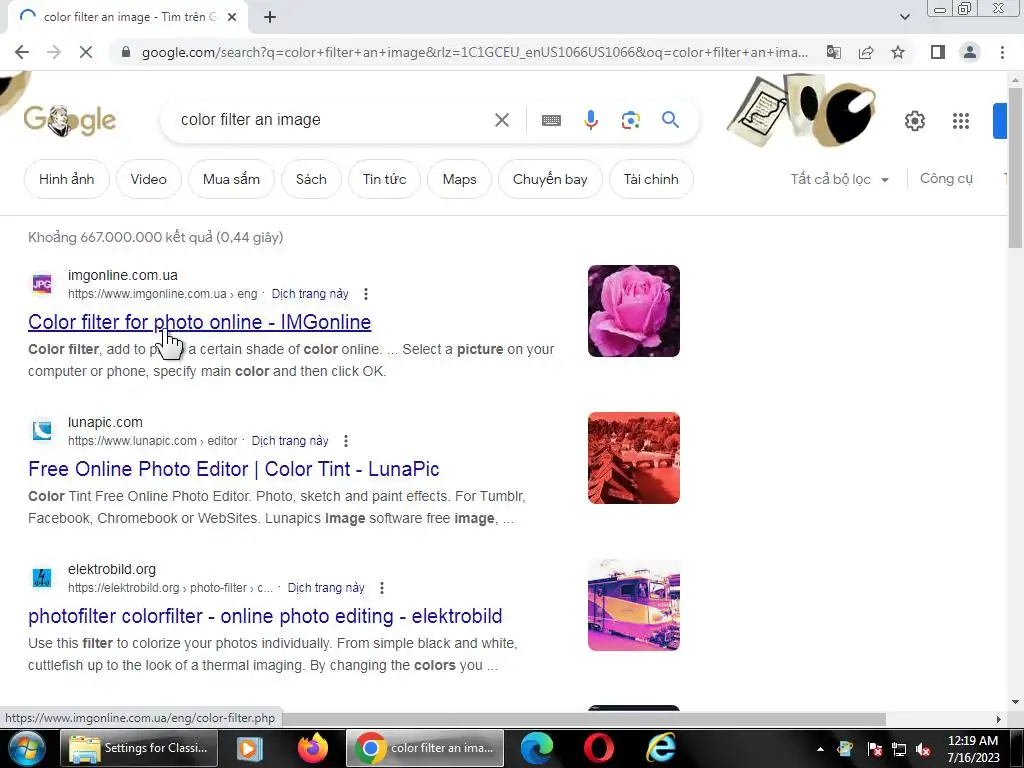
Task: Open more options for lunapic result
Action: [x=346, y=441]
